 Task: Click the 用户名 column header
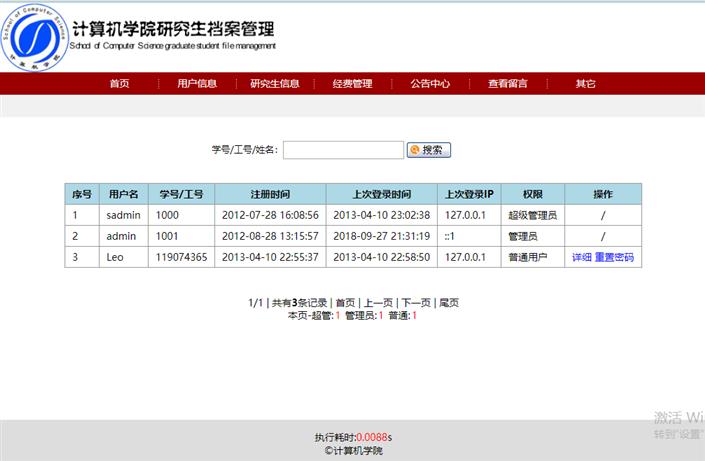coord(123,194)
